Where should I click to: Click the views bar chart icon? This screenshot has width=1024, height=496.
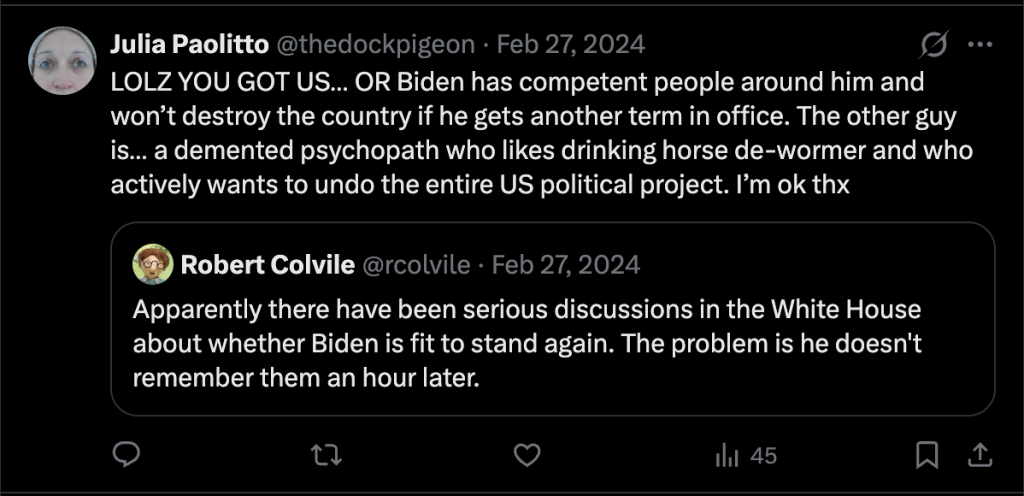[x=726, y=456]
